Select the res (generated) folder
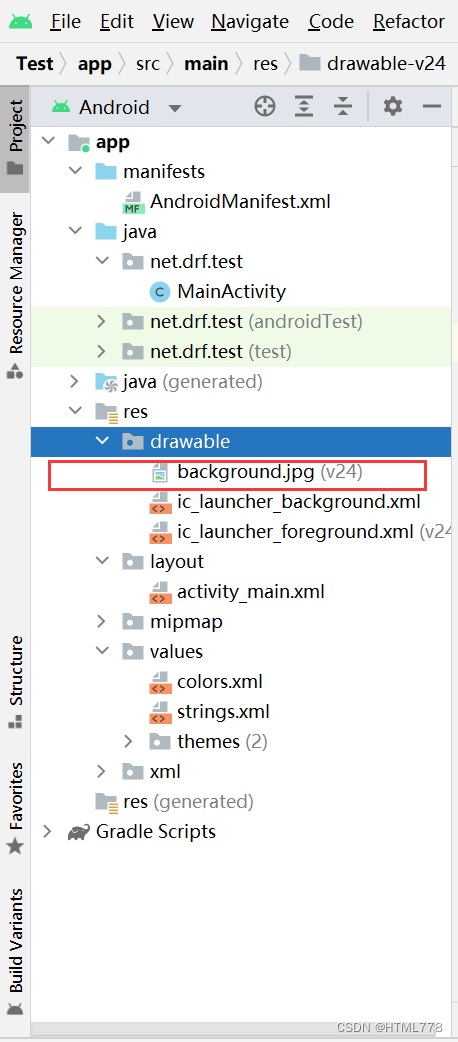 click(188, 802)
